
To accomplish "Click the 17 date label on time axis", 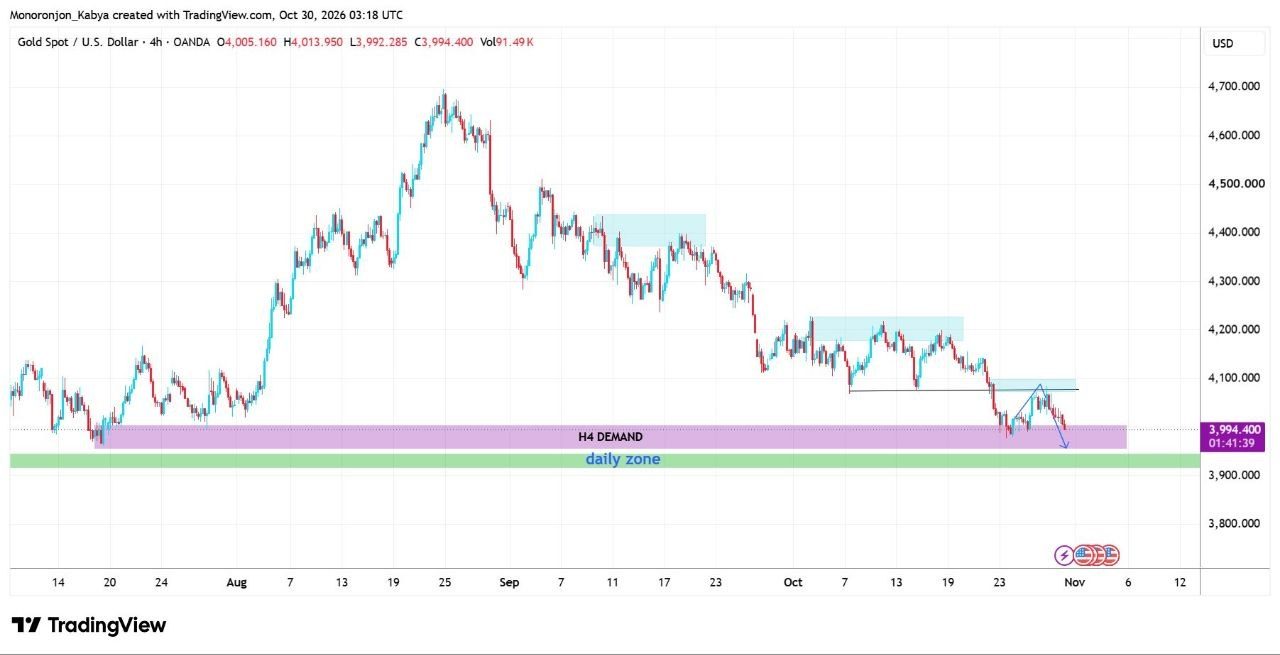I will pyautogui.click(x=663, y=582).
